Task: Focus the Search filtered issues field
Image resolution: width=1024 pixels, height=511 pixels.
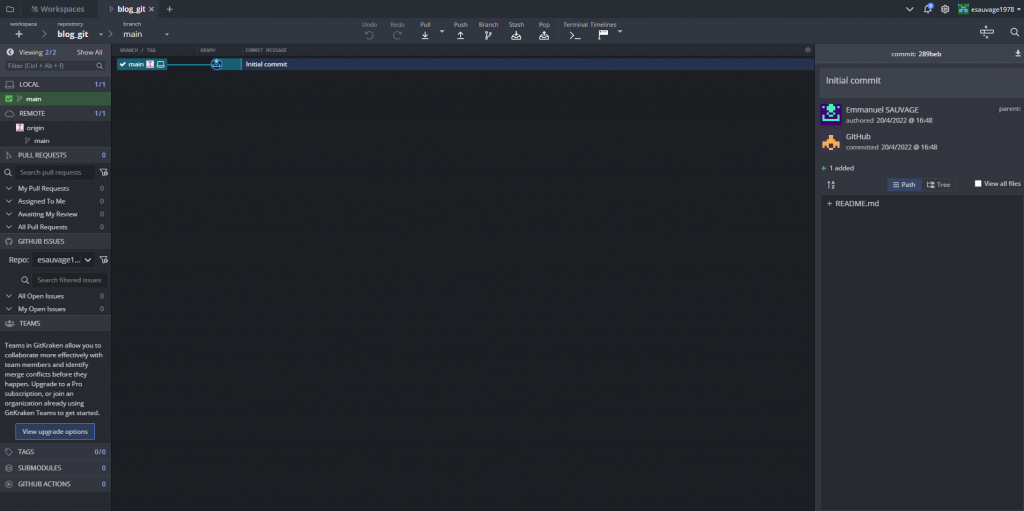Action: (69, 280)
